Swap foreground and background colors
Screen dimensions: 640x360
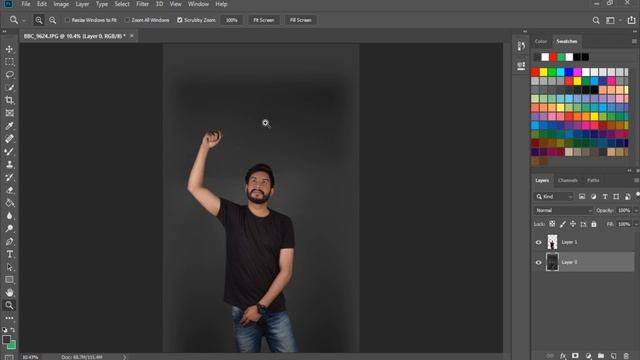[13, 329]
